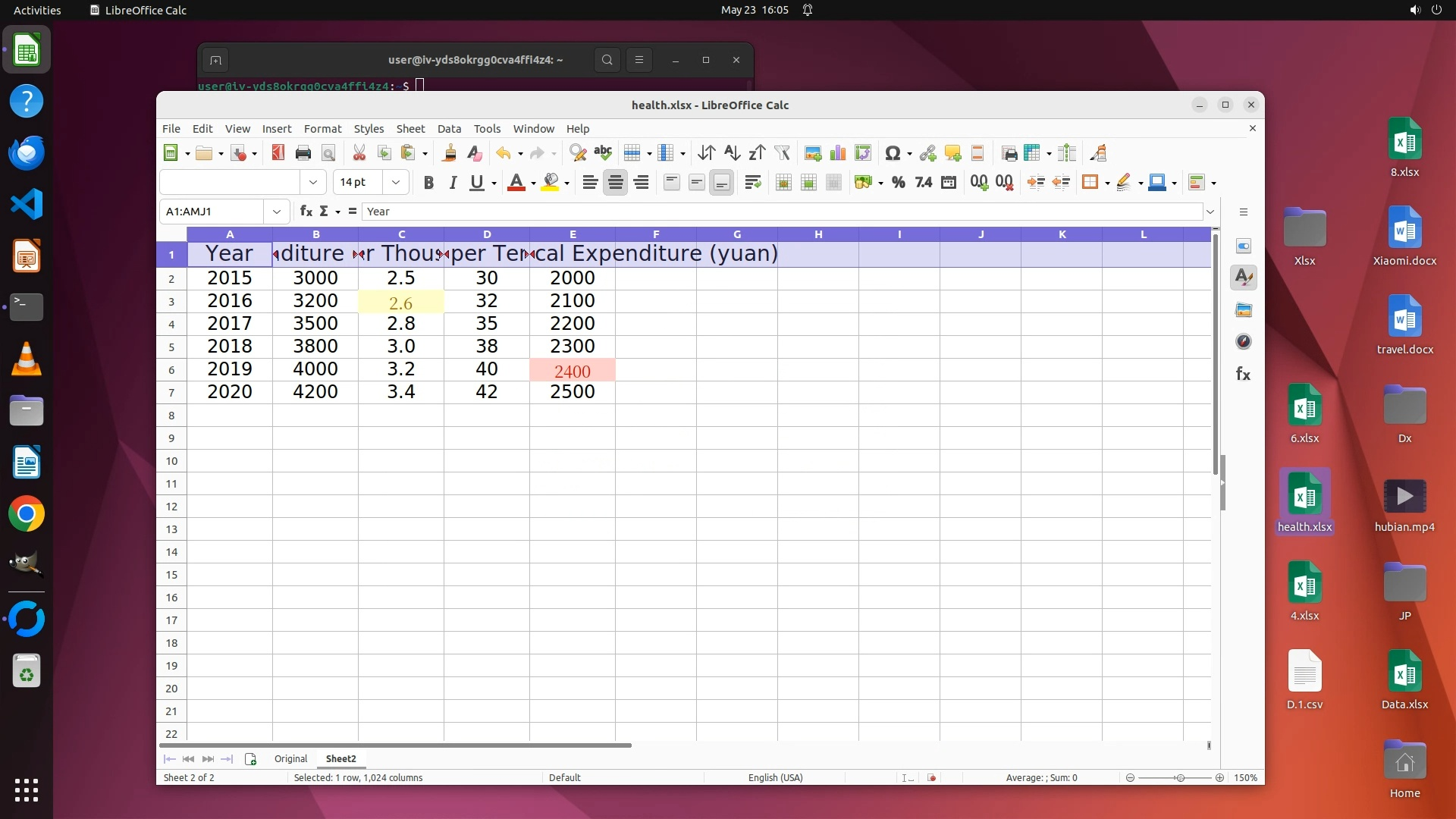Expand the Borders options dropdown arrow

(1107, 183)
